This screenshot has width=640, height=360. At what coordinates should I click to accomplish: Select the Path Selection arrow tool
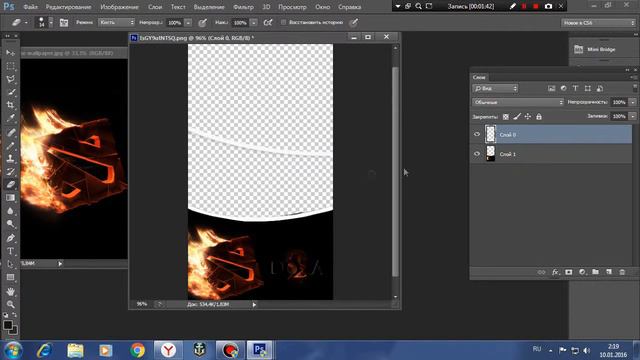point(11,264)
